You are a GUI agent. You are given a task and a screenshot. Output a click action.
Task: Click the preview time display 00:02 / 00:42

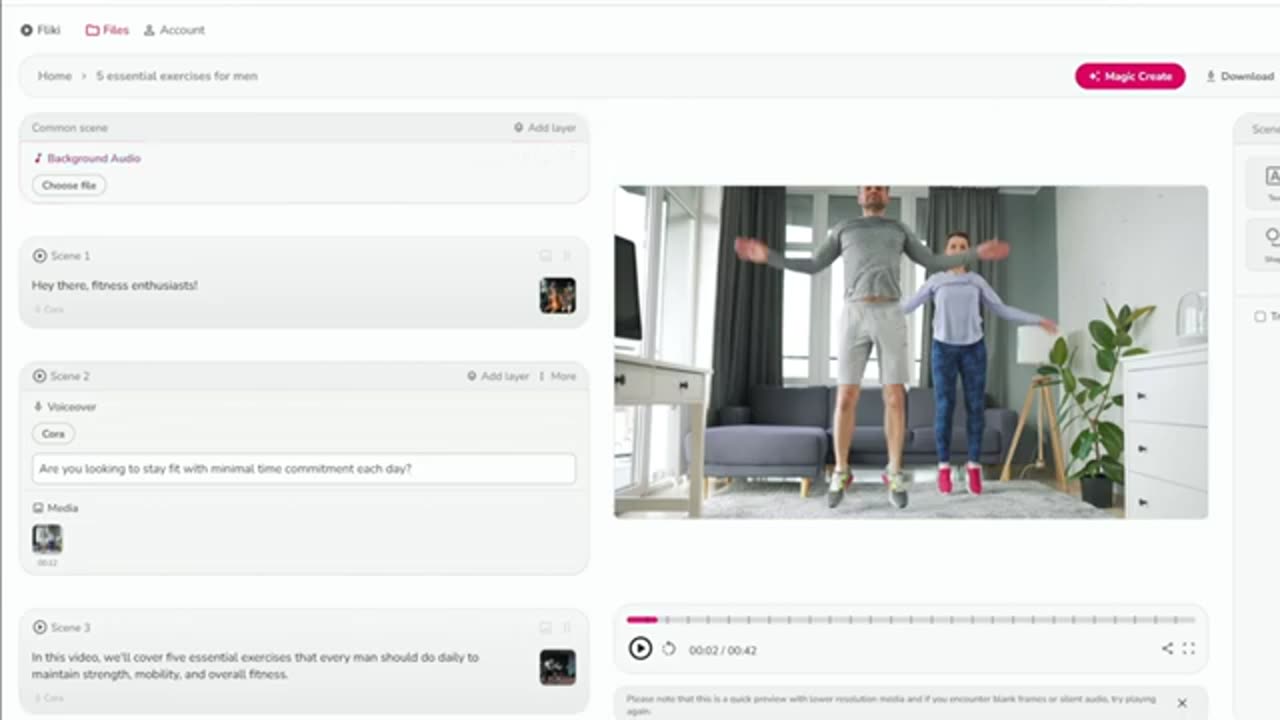tap(723, 650)
